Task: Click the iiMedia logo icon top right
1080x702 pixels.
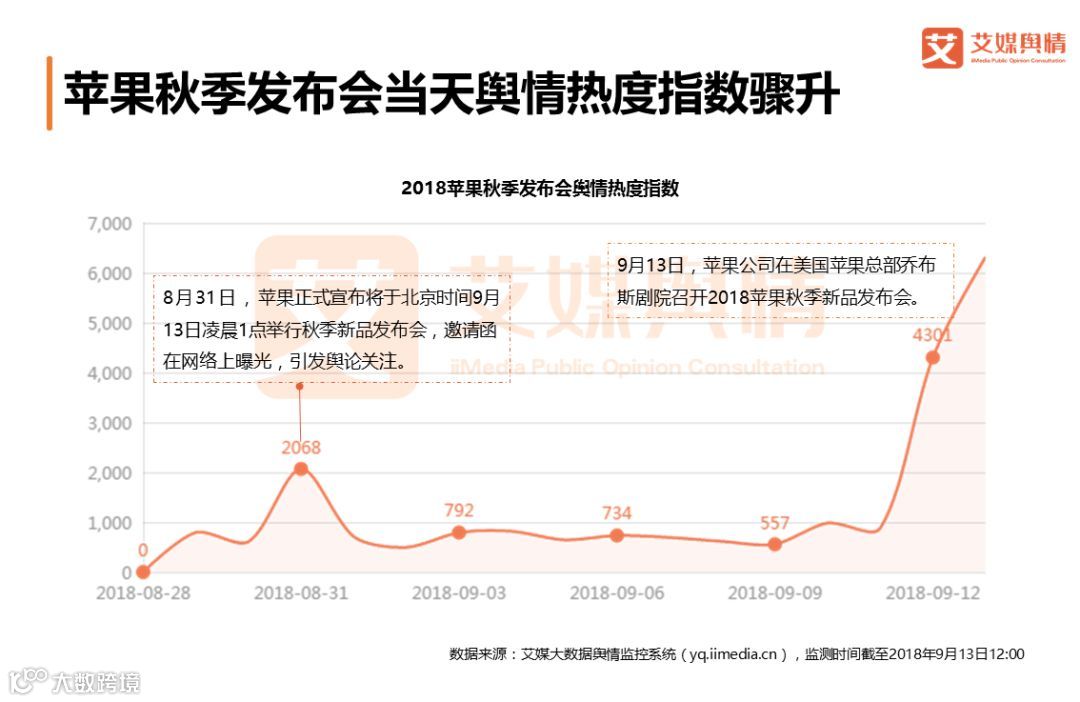Action: click(942, 48)
